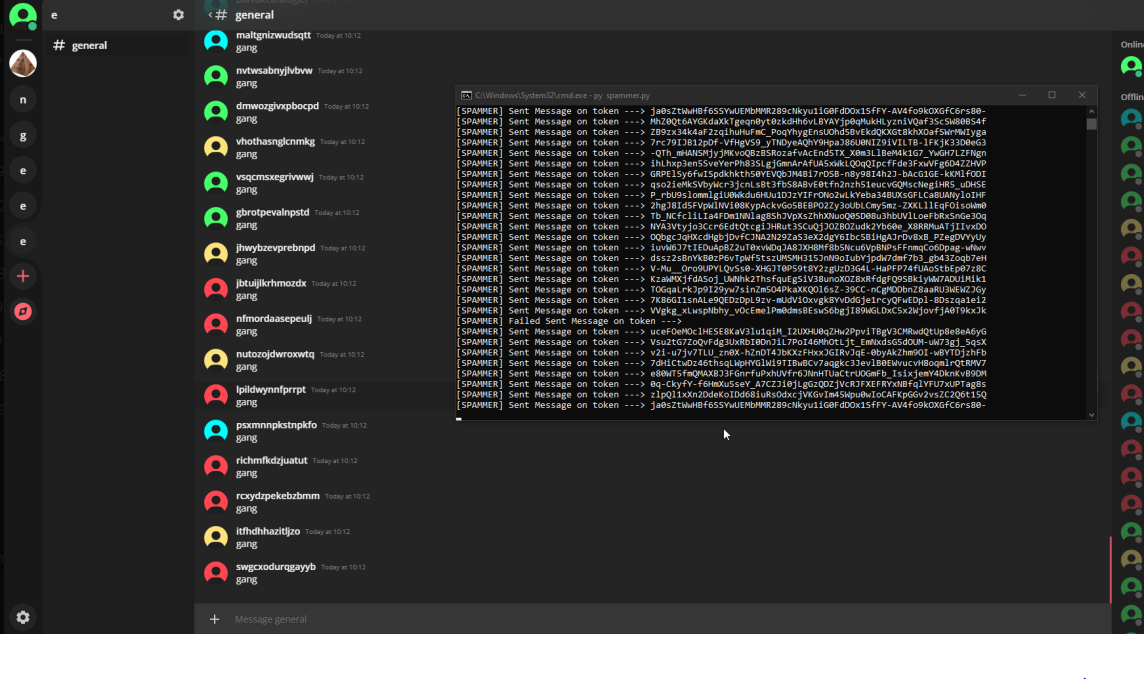Open the Discover compass icon
Viewport: 1144px width, 679px height.
click(23, 311)
